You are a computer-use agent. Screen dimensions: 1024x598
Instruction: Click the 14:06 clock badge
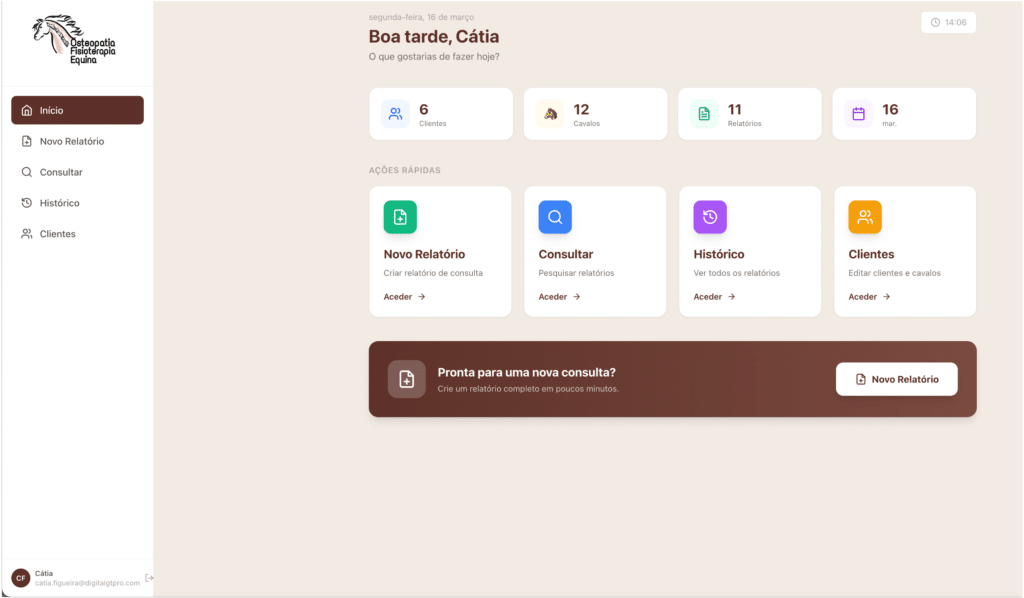click(x=948, y=22)
